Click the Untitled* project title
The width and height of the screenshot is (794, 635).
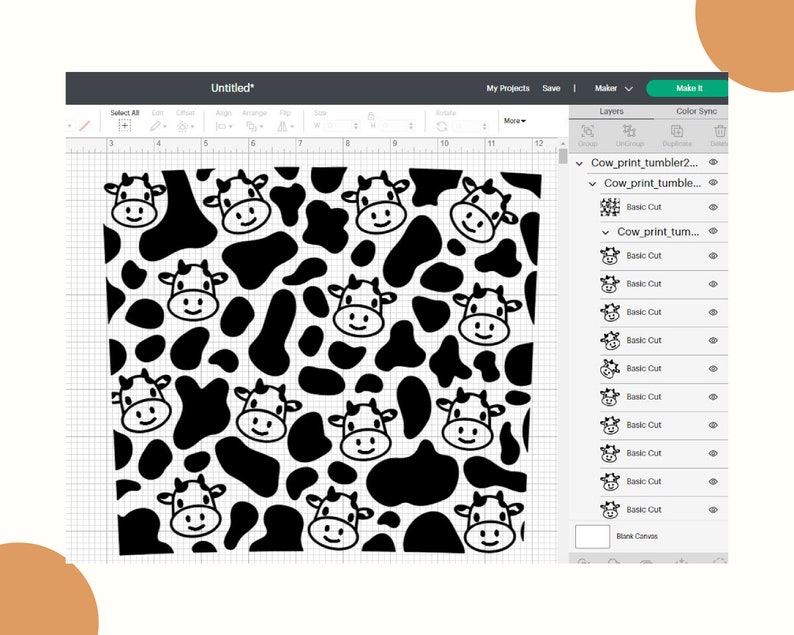(x=232, y=88)
